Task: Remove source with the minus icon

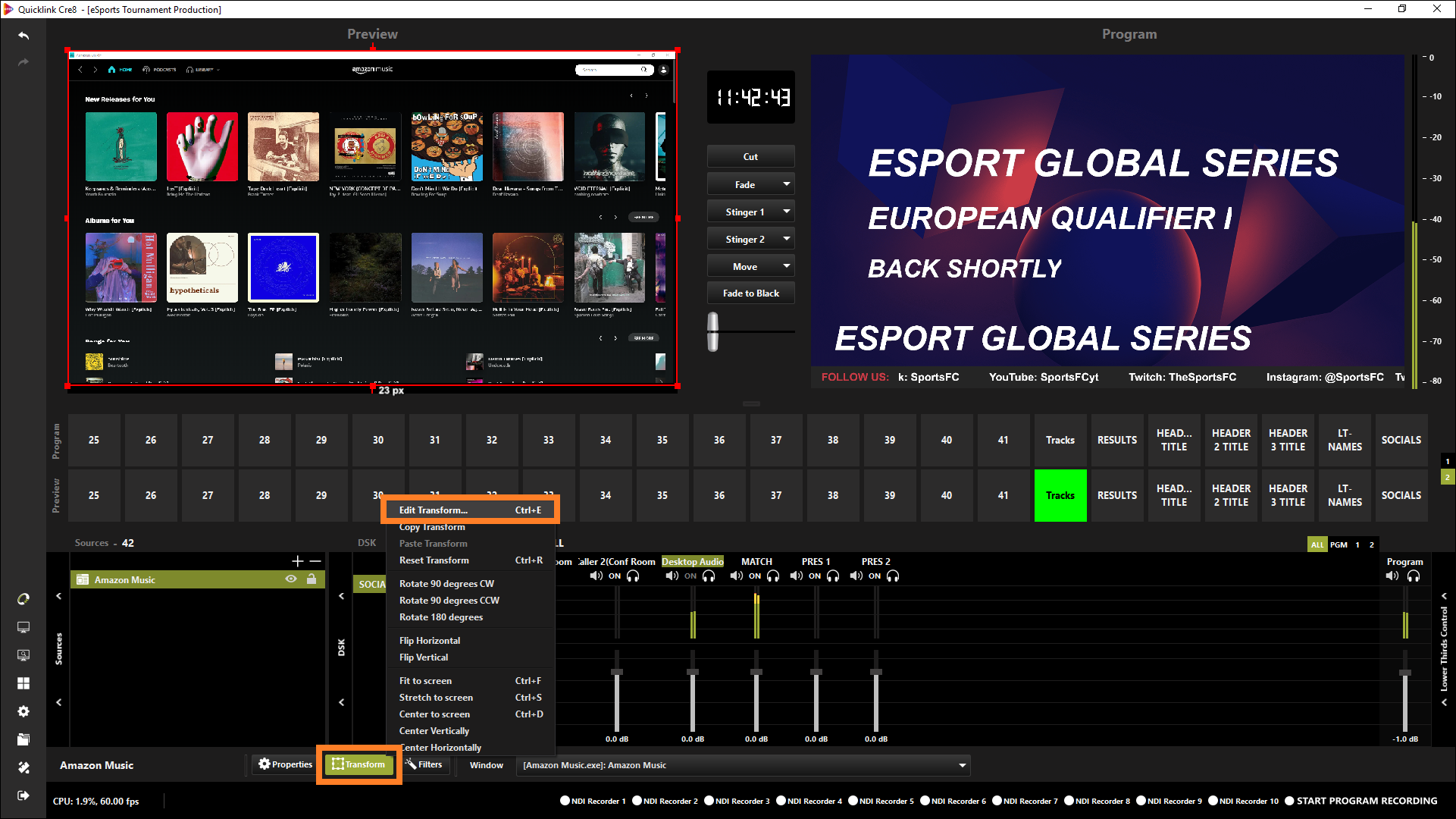Action: pyautogui.click(x=315, y=561)
